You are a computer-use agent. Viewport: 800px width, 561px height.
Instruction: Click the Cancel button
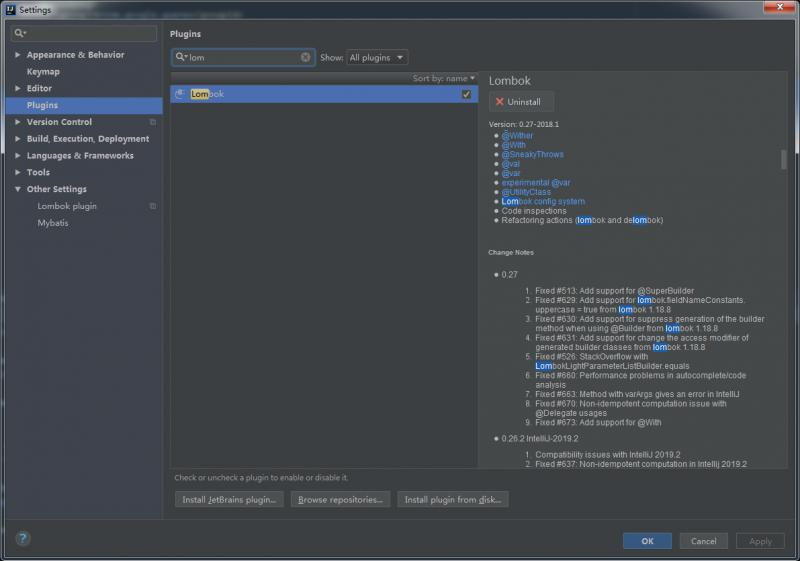click(704, 541)
